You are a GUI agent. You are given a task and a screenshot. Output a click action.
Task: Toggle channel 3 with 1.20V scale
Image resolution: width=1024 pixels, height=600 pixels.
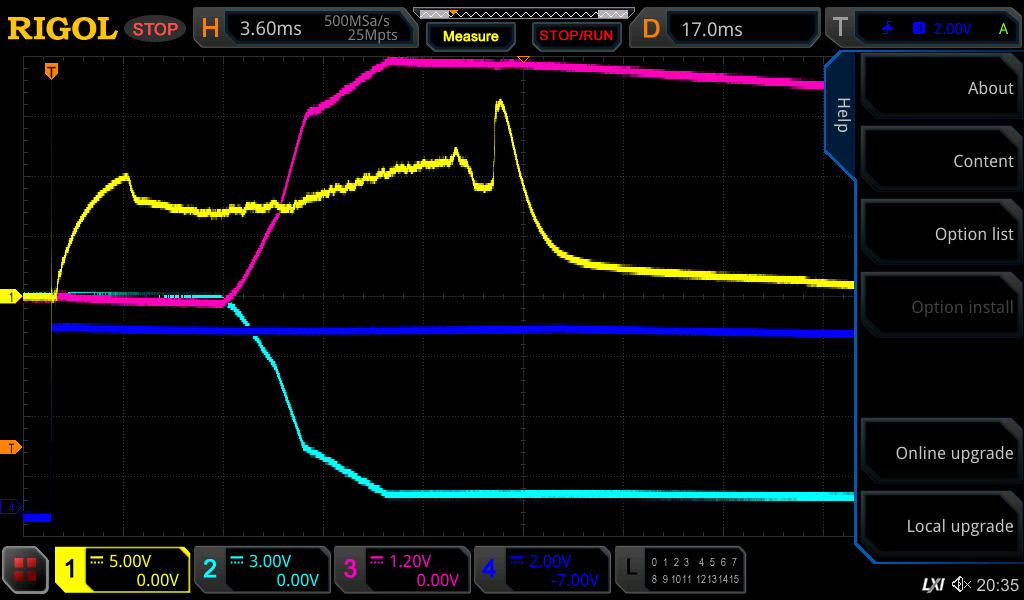pos(401,570)
